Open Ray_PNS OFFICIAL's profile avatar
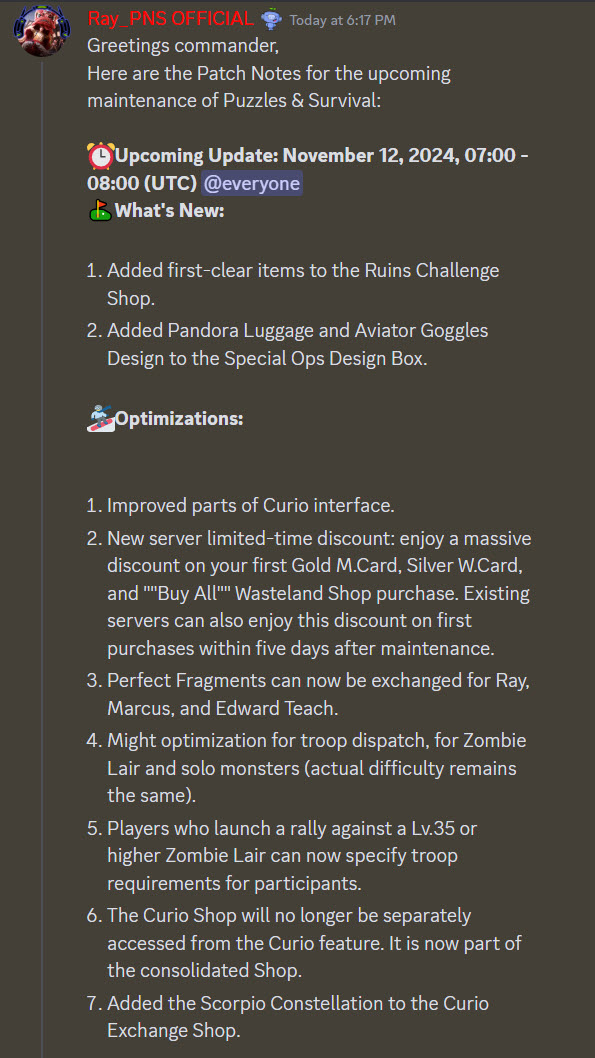The width and height of the screenshot is (595, 1058). (x=41, y=31)
